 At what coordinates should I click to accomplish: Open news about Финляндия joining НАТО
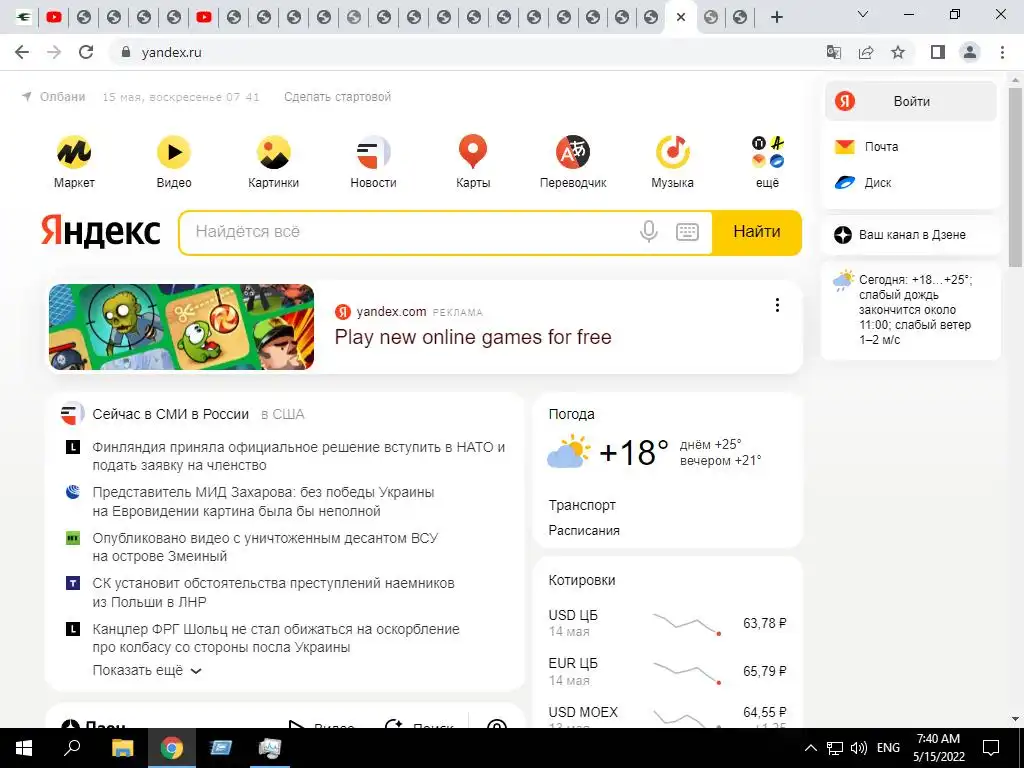pyautogui.click(x=298, y=456)
